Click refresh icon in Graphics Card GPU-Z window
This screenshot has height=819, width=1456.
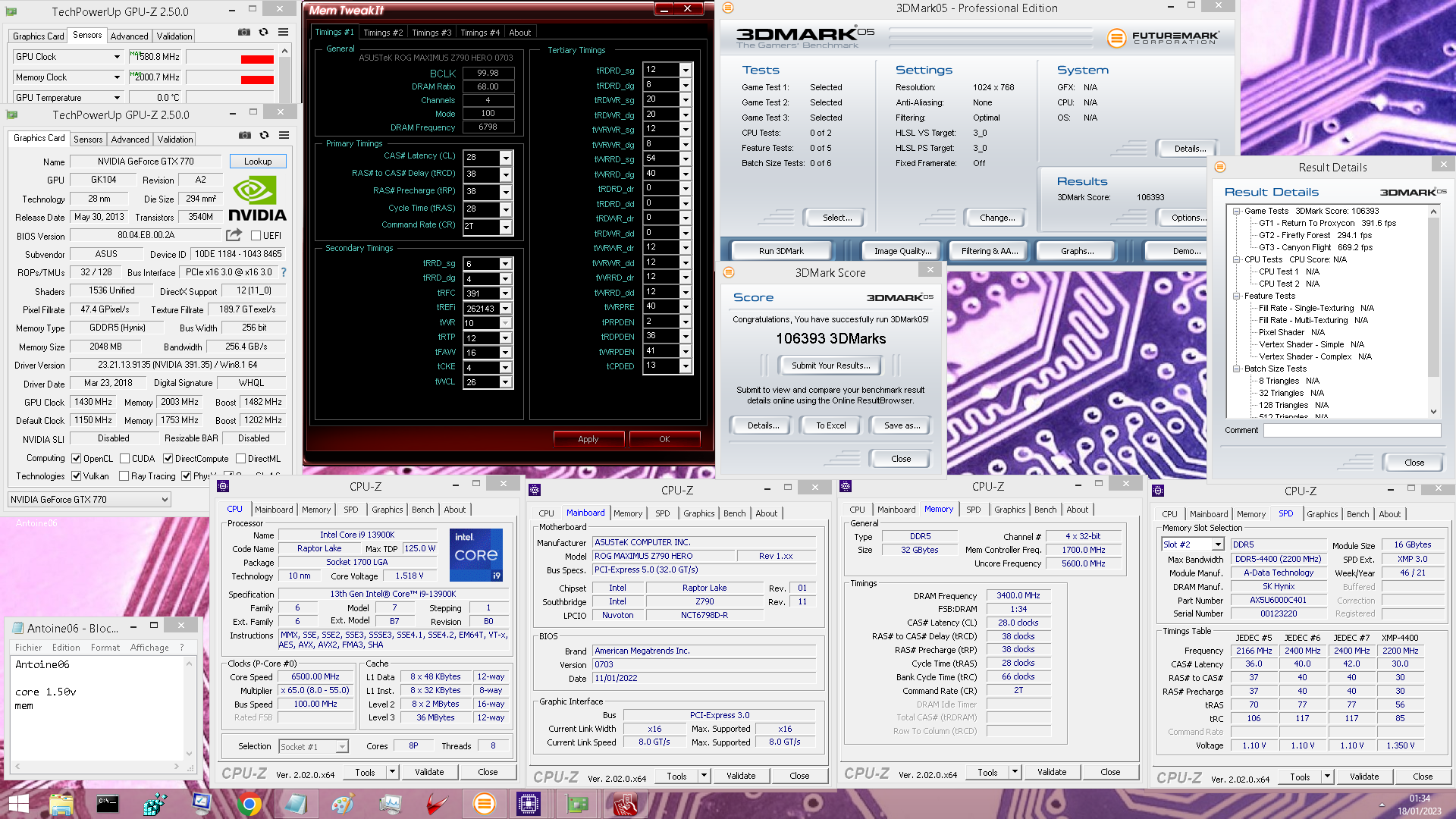[x=264, y=135]
